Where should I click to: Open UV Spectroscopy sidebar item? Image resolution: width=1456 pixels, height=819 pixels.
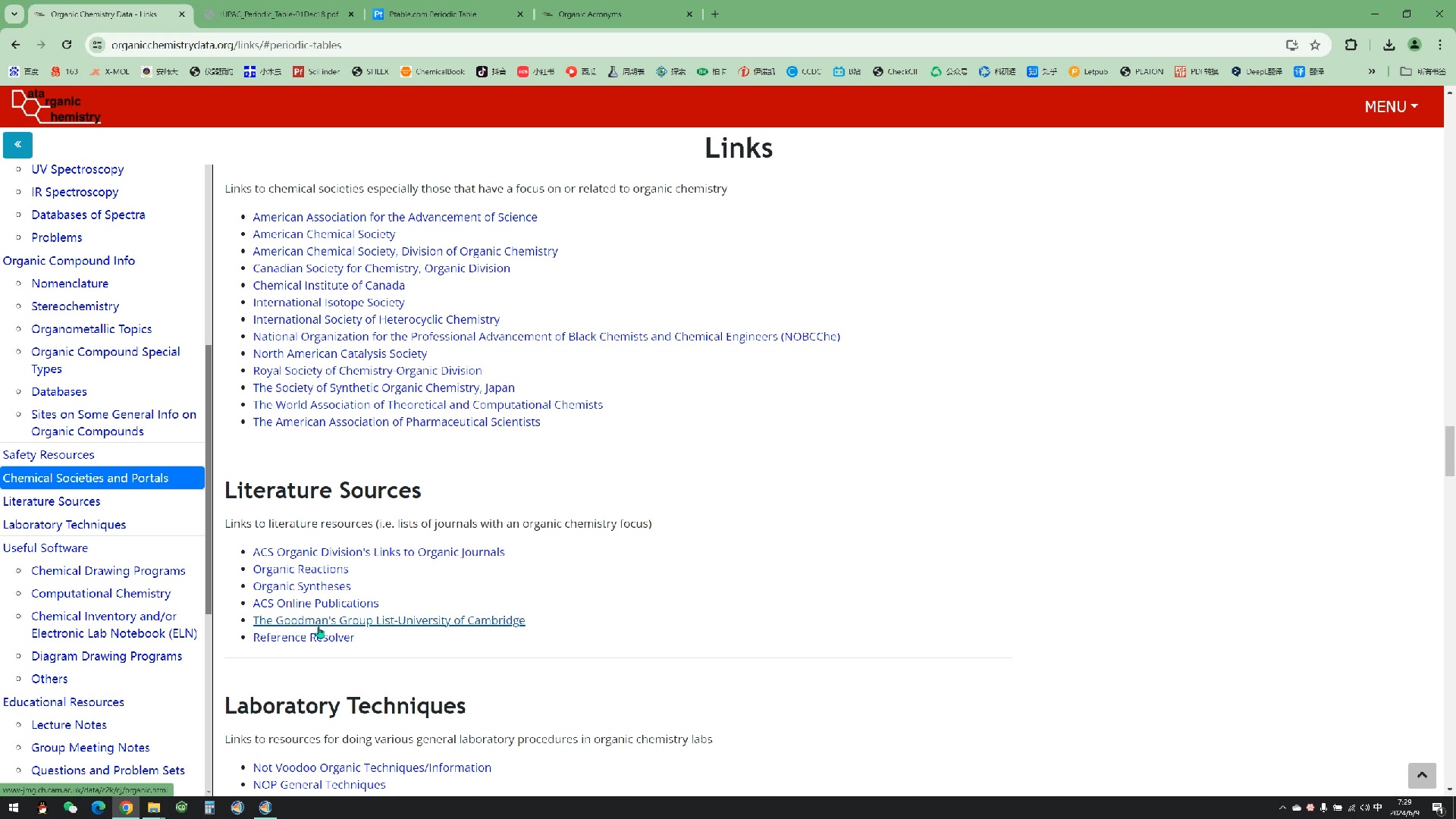pos(77,169)
